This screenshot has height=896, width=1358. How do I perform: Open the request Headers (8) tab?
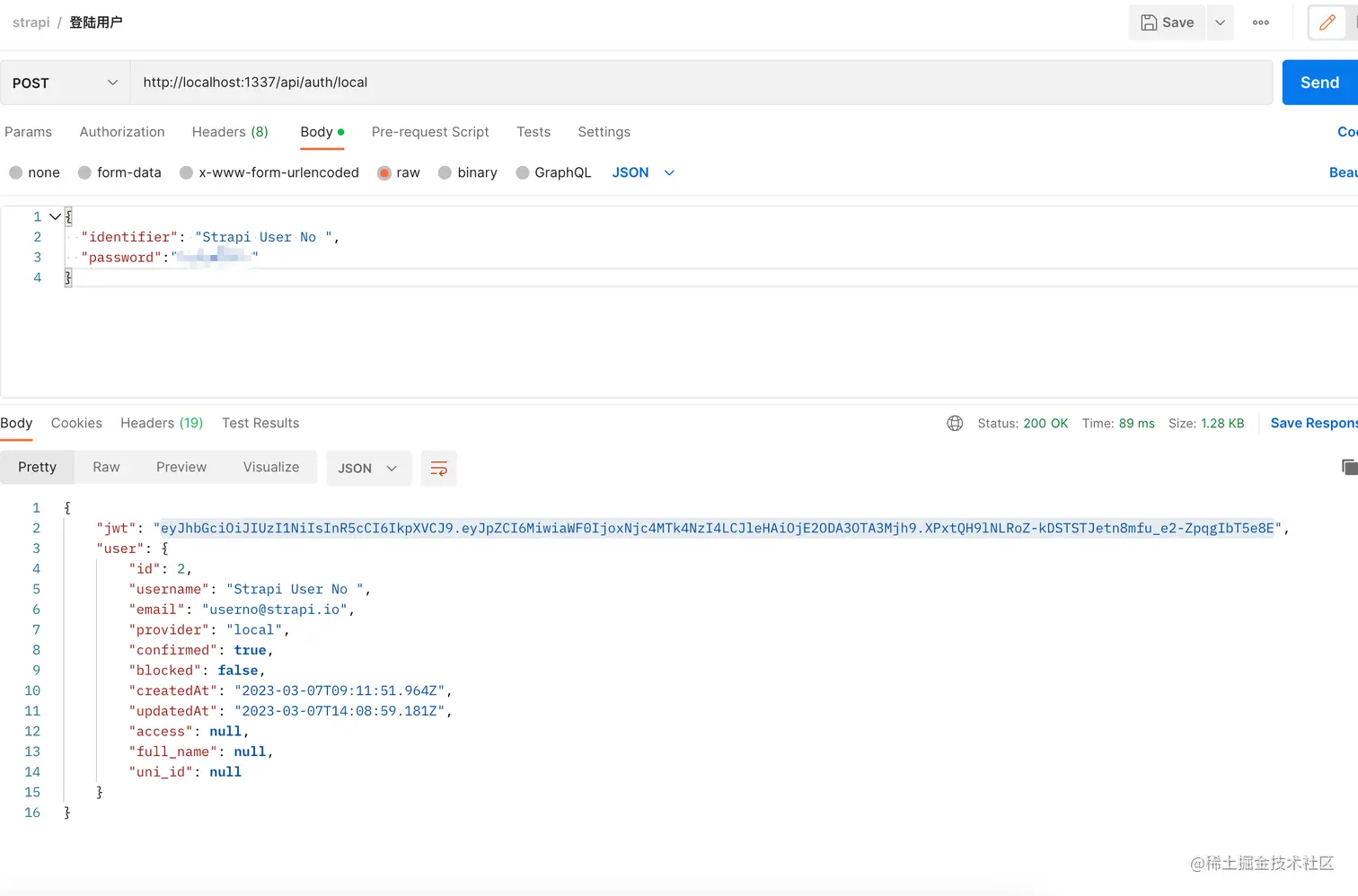230,132
